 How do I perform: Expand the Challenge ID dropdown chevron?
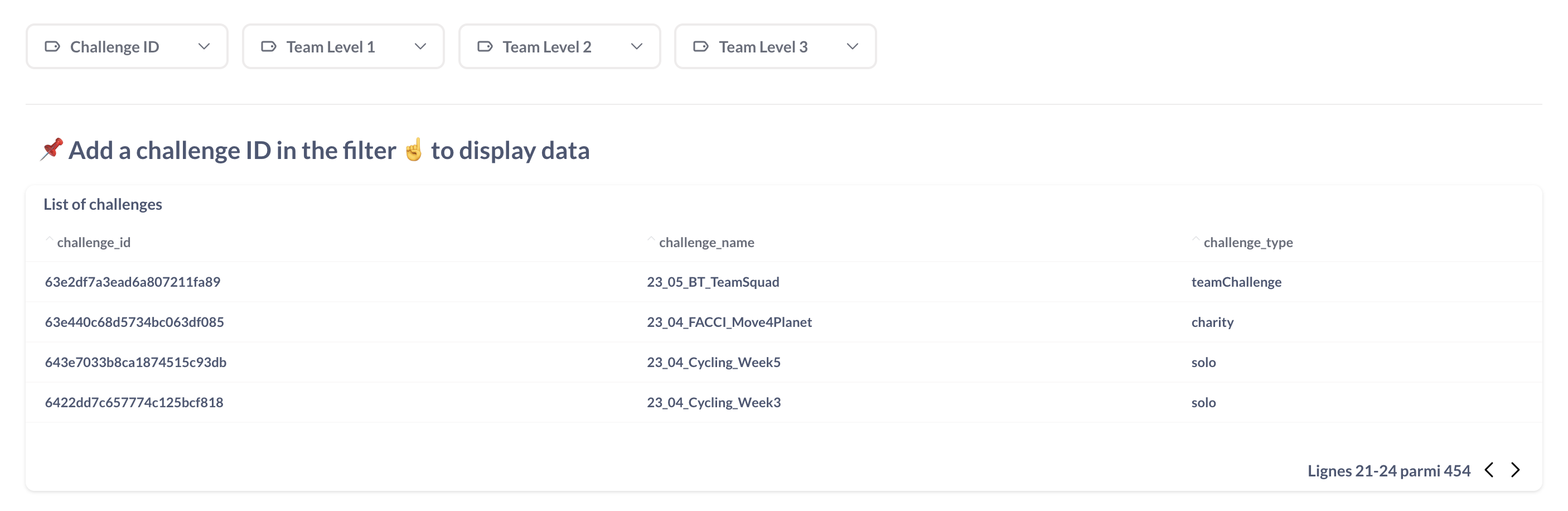click(204, 46)
